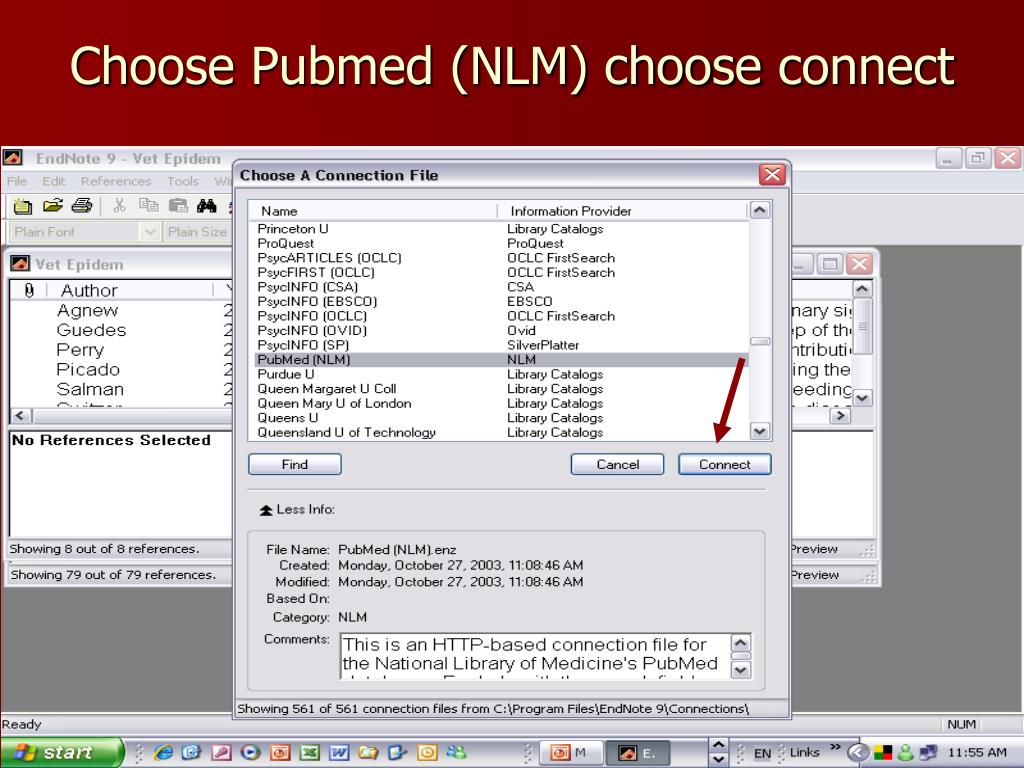Close the Choose A Connection File dialog
The height and width of the screenshot is (768, 1024).
772,174
